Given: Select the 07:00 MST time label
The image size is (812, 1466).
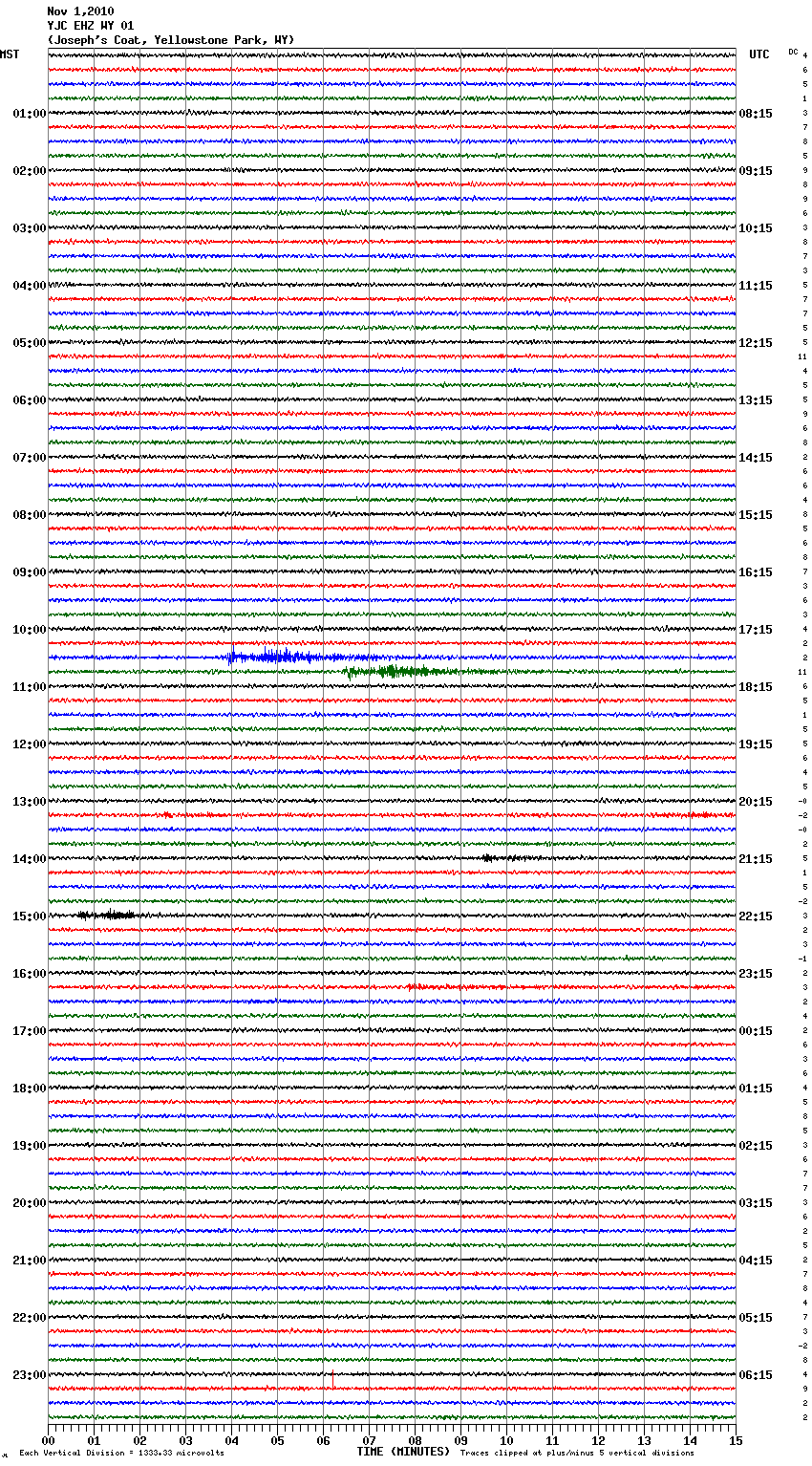Looking at the screenshot, I should point(29,458).
